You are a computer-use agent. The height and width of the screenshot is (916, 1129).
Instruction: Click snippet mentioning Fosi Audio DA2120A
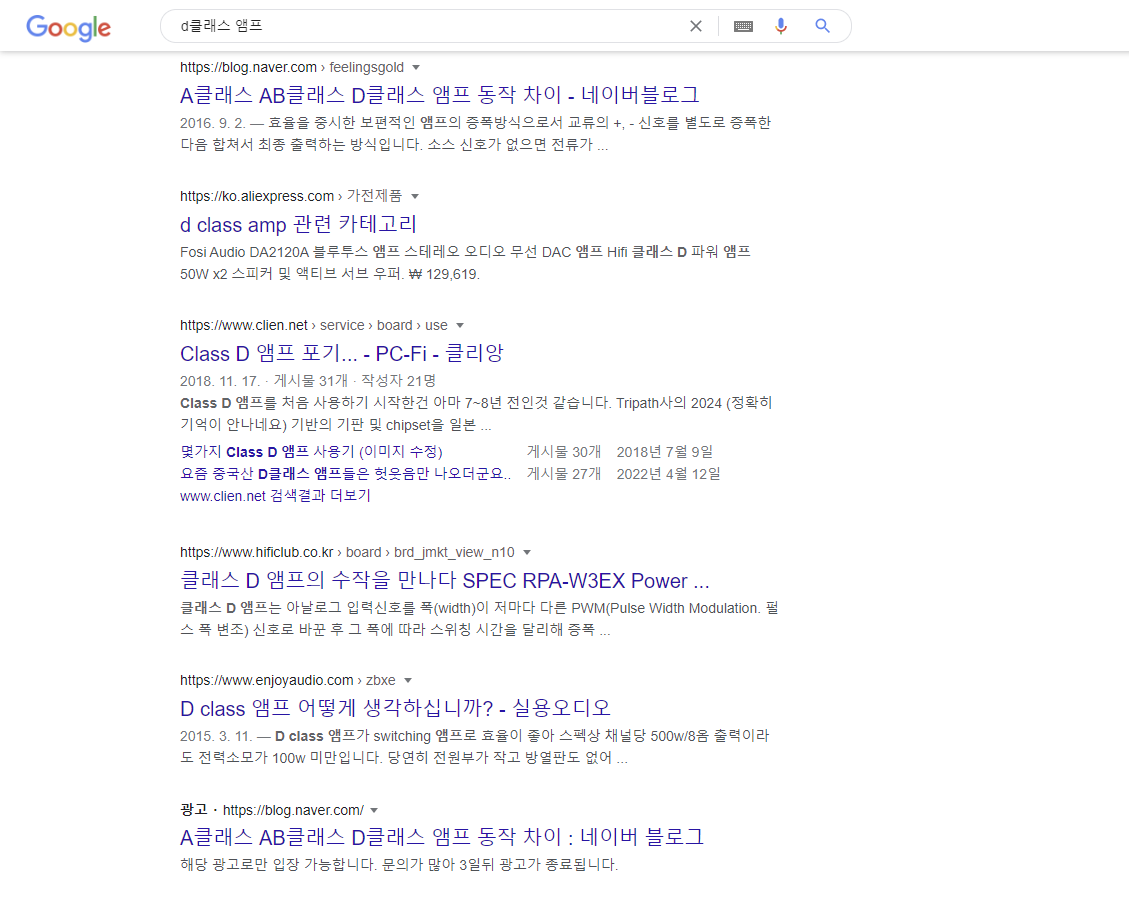[465, 263]
